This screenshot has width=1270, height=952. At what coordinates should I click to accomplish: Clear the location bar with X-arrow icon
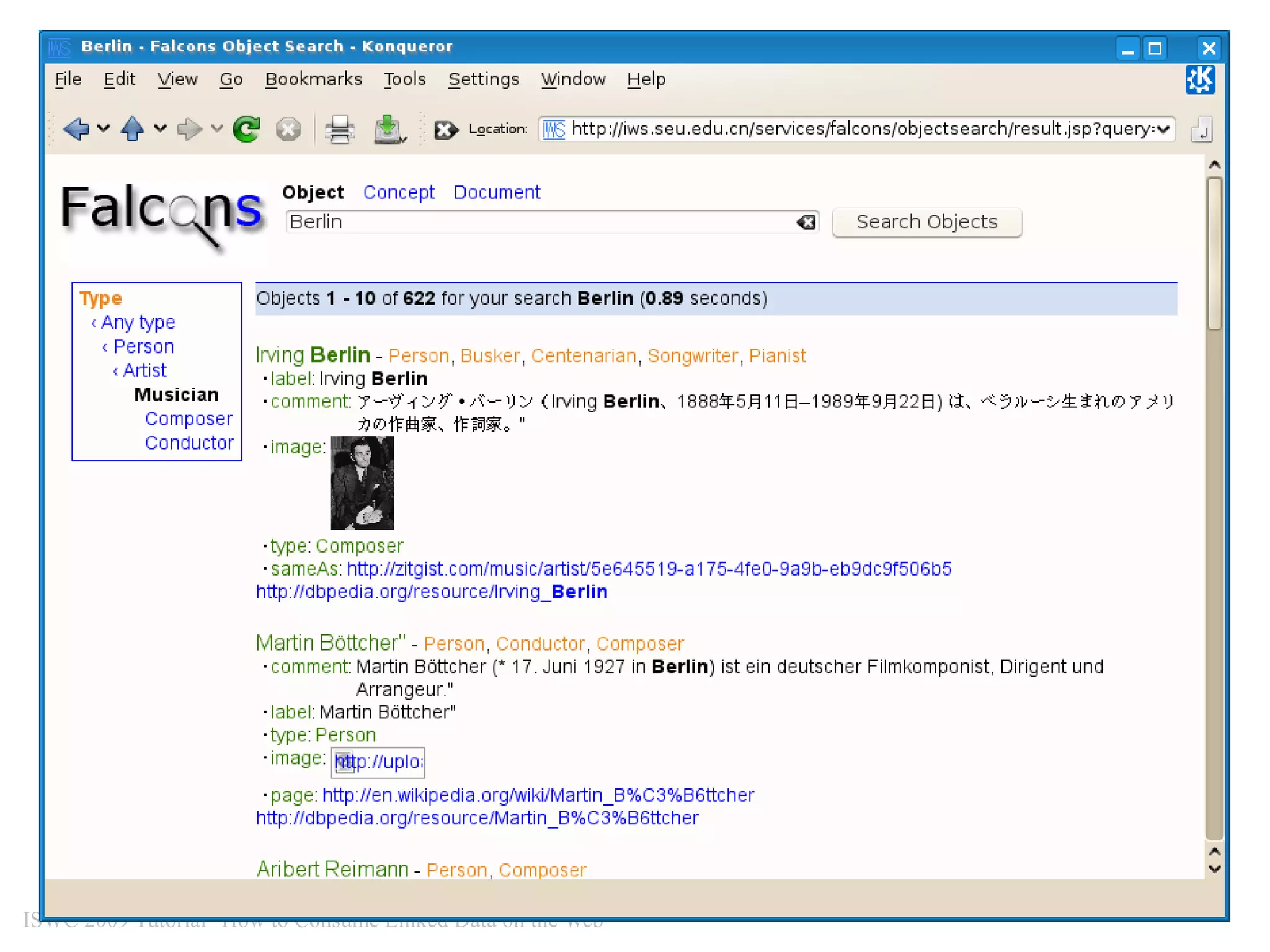click(445, 130)
